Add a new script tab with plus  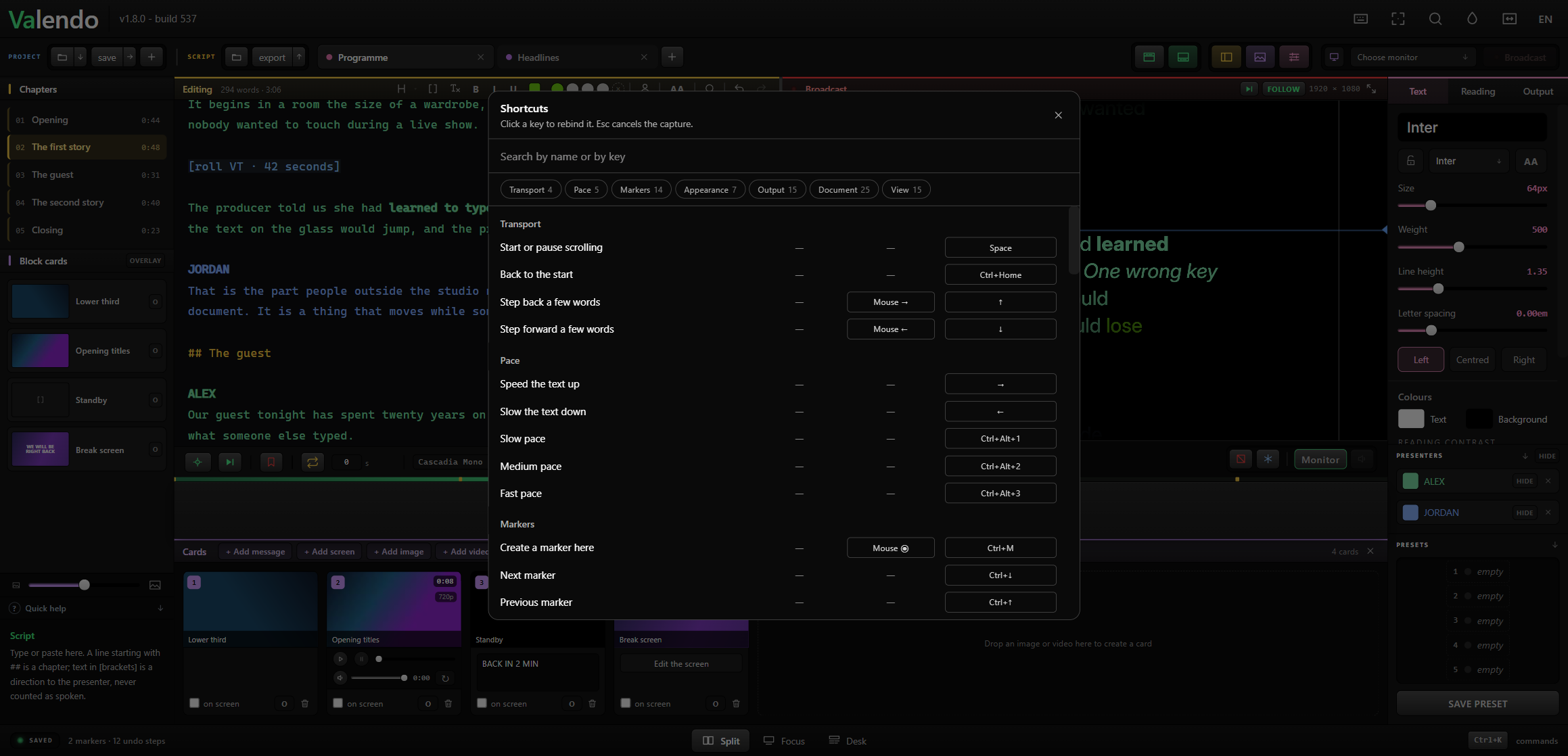672,57
